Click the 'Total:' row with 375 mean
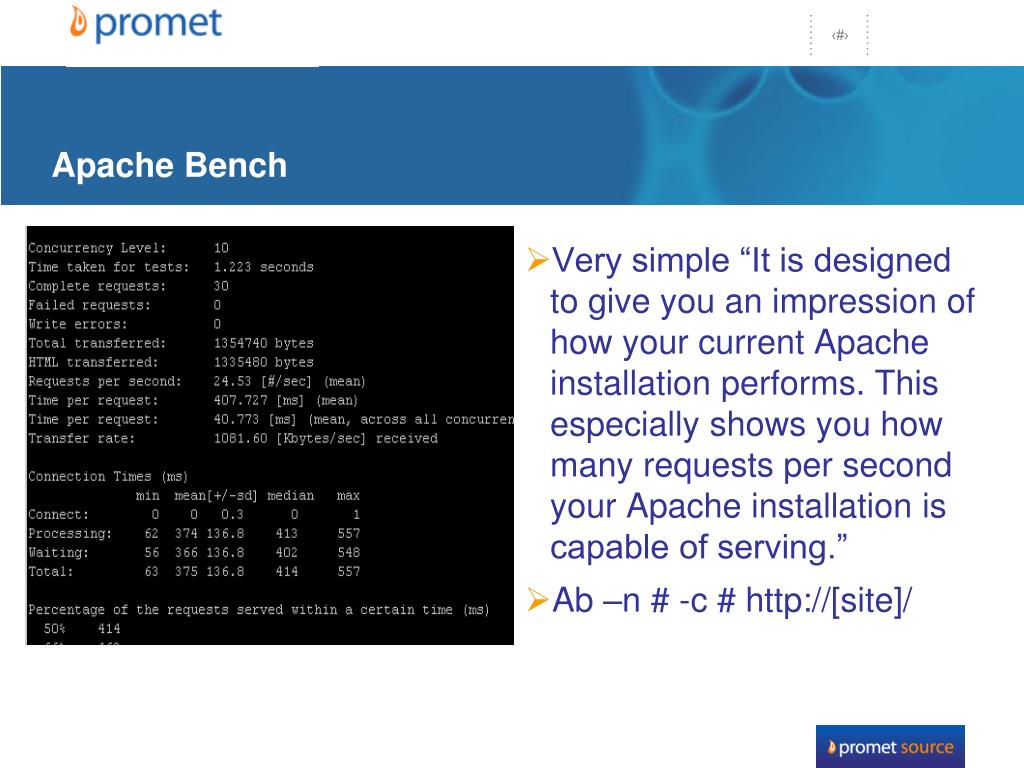 (x=195, y=571)
